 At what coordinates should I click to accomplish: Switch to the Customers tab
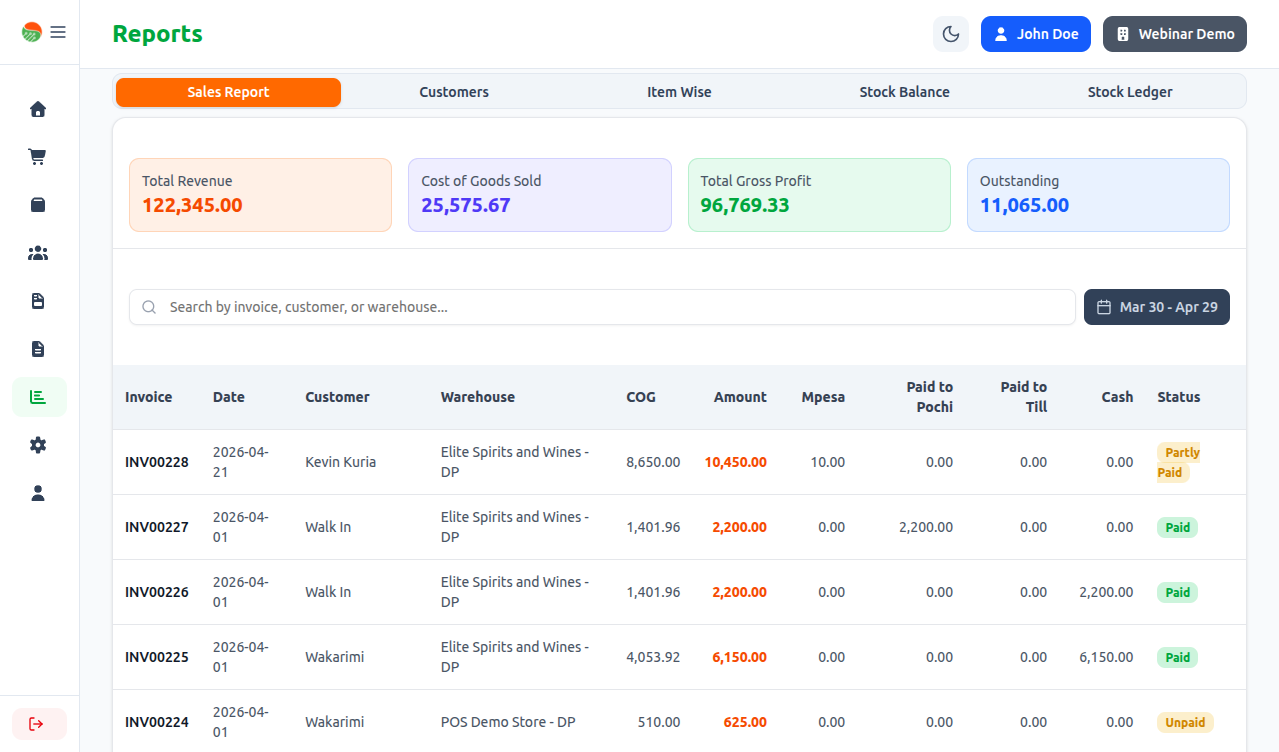[454, 92]
